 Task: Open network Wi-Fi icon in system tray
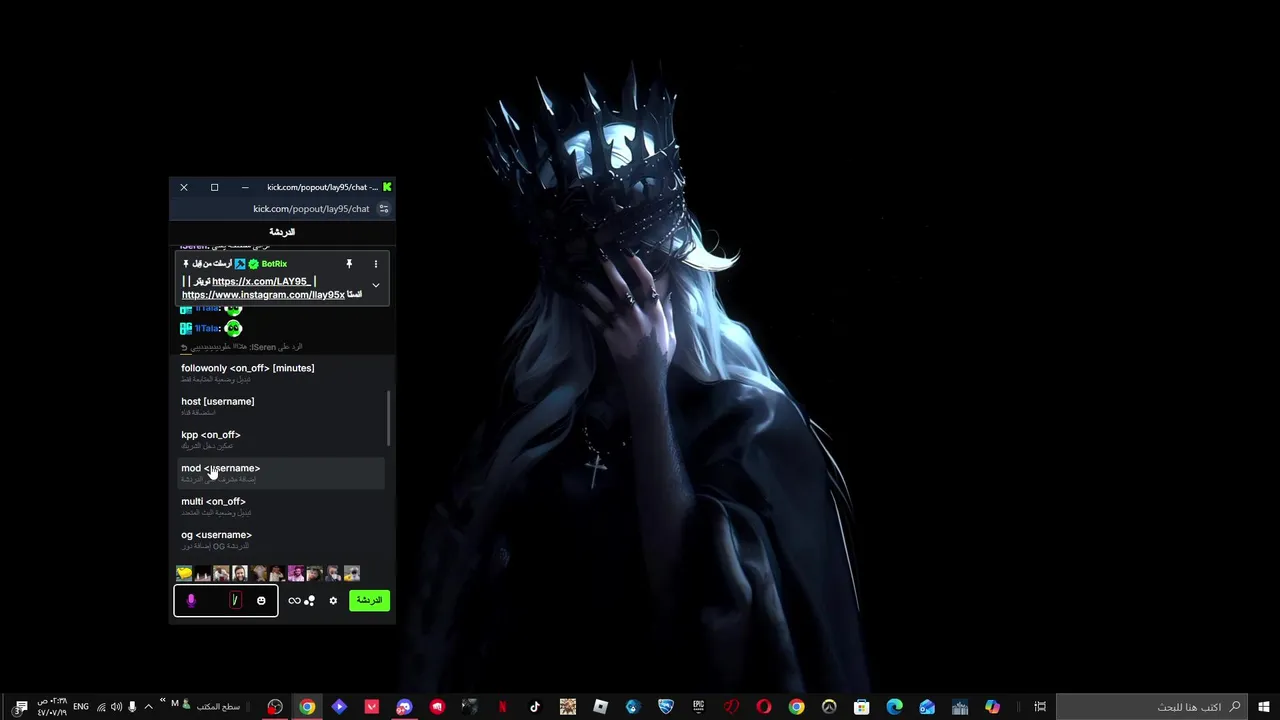point(101,707)
